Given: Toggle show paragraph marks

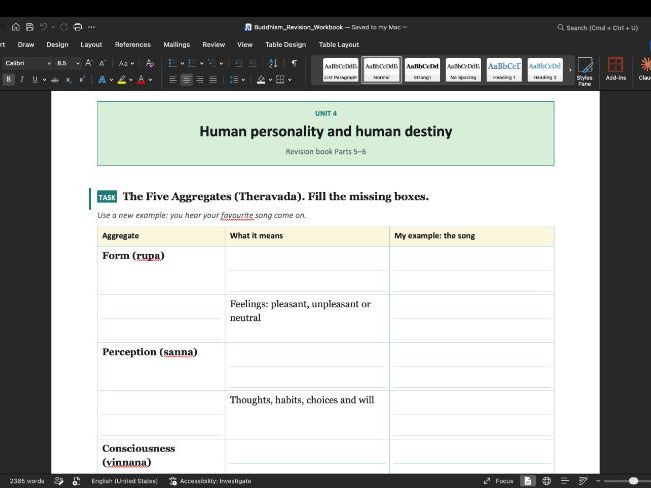Looking at the screenshot, I should tap(294, 63).
